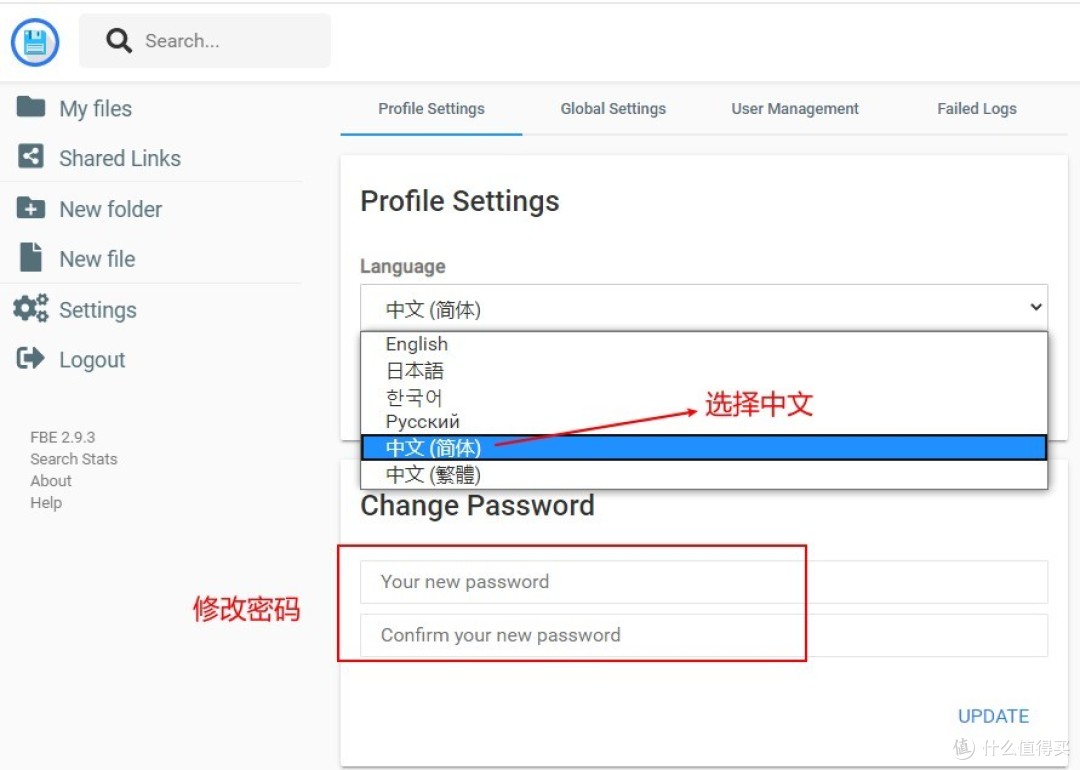Switch to Profile Settings tab

pyautogui.click(x=431, y=109)
